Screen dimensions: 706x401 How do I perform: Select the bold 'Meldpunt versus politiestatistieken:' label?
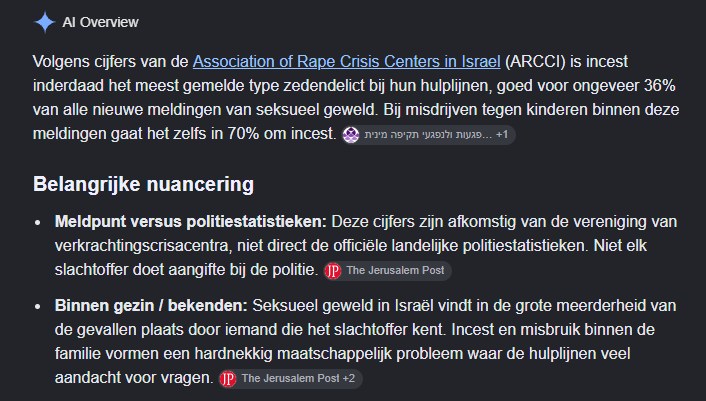pos(190,221)
